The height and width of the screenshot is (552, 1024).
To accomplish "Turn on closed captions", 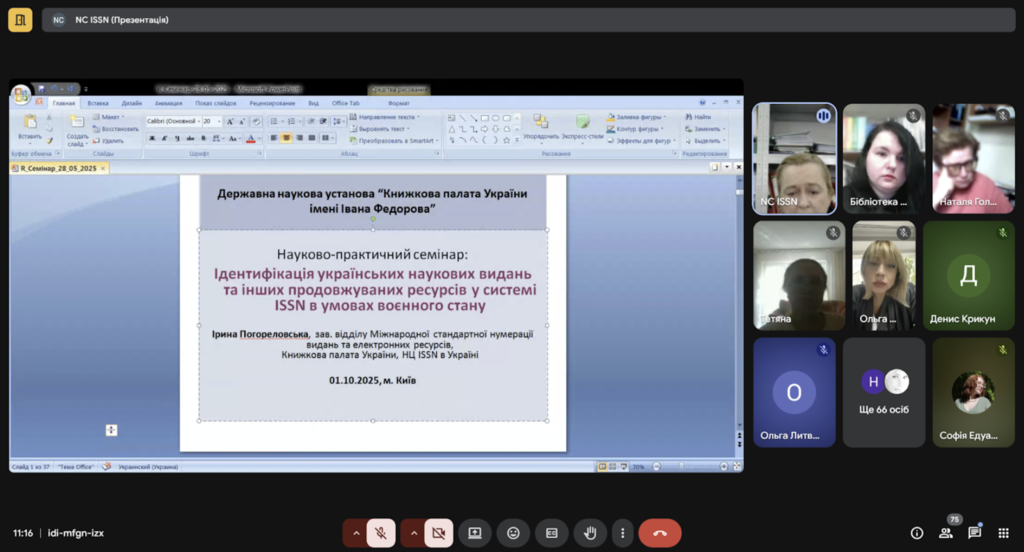I will 551,533.
